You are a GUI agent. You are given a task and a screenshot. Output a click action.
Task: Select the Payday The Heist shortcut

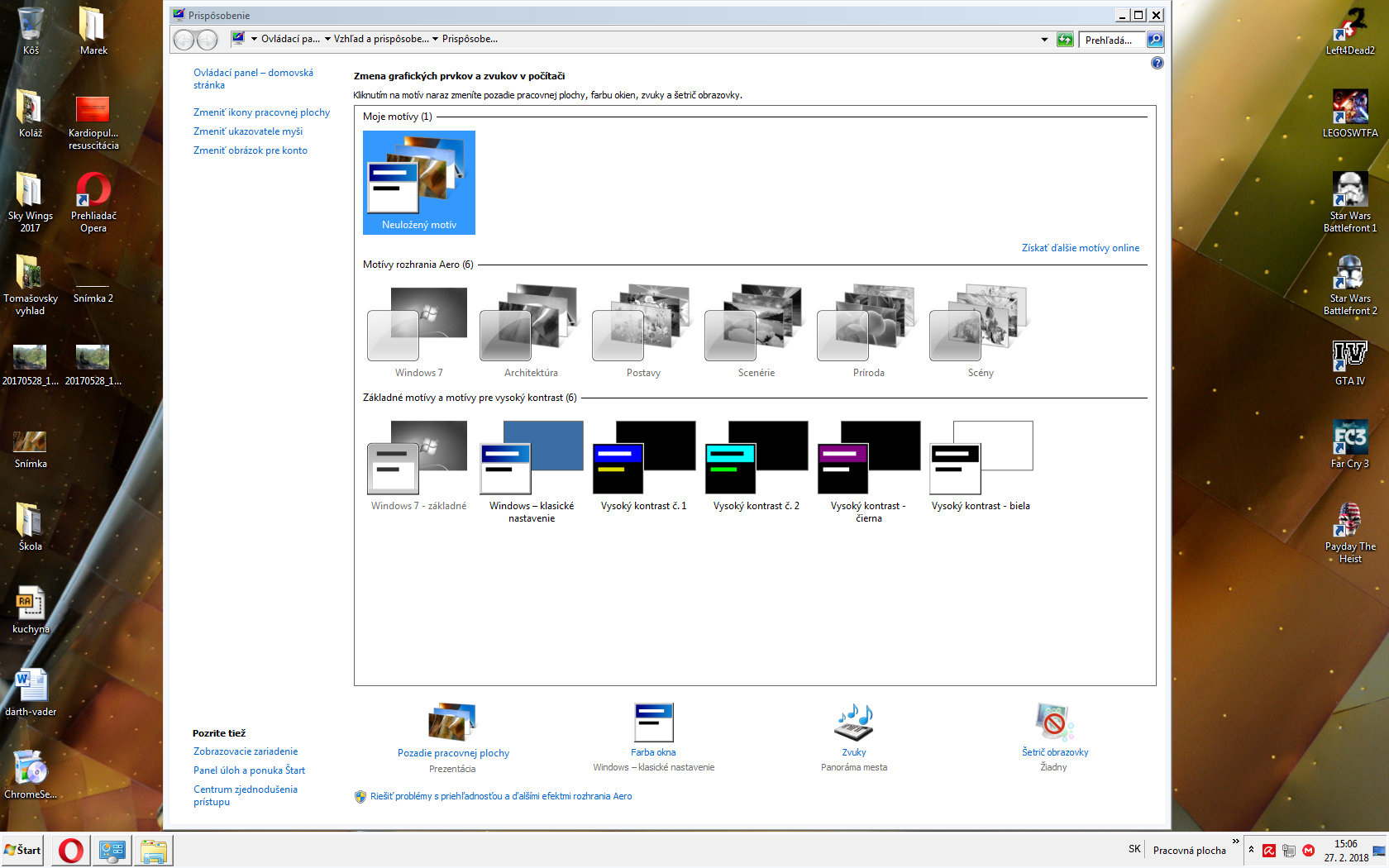point(1350,533)
